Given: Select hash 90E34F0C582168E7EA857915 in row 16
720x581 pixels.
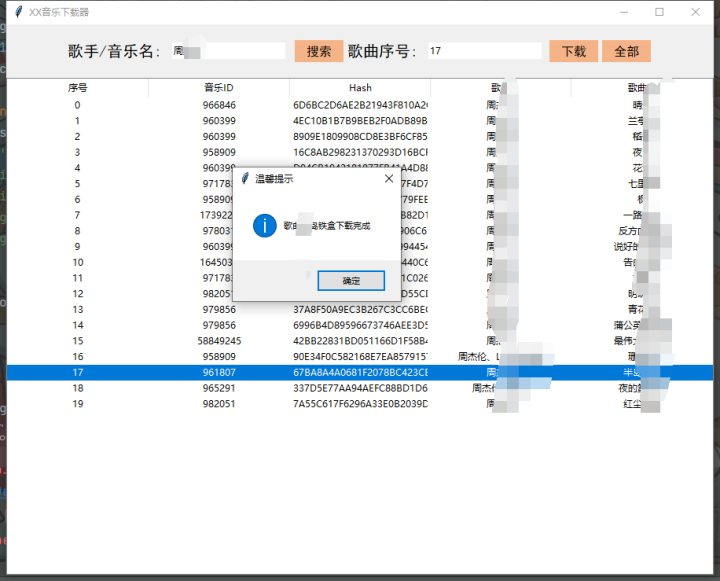Looking at the screenshot, I should (360, 356).
